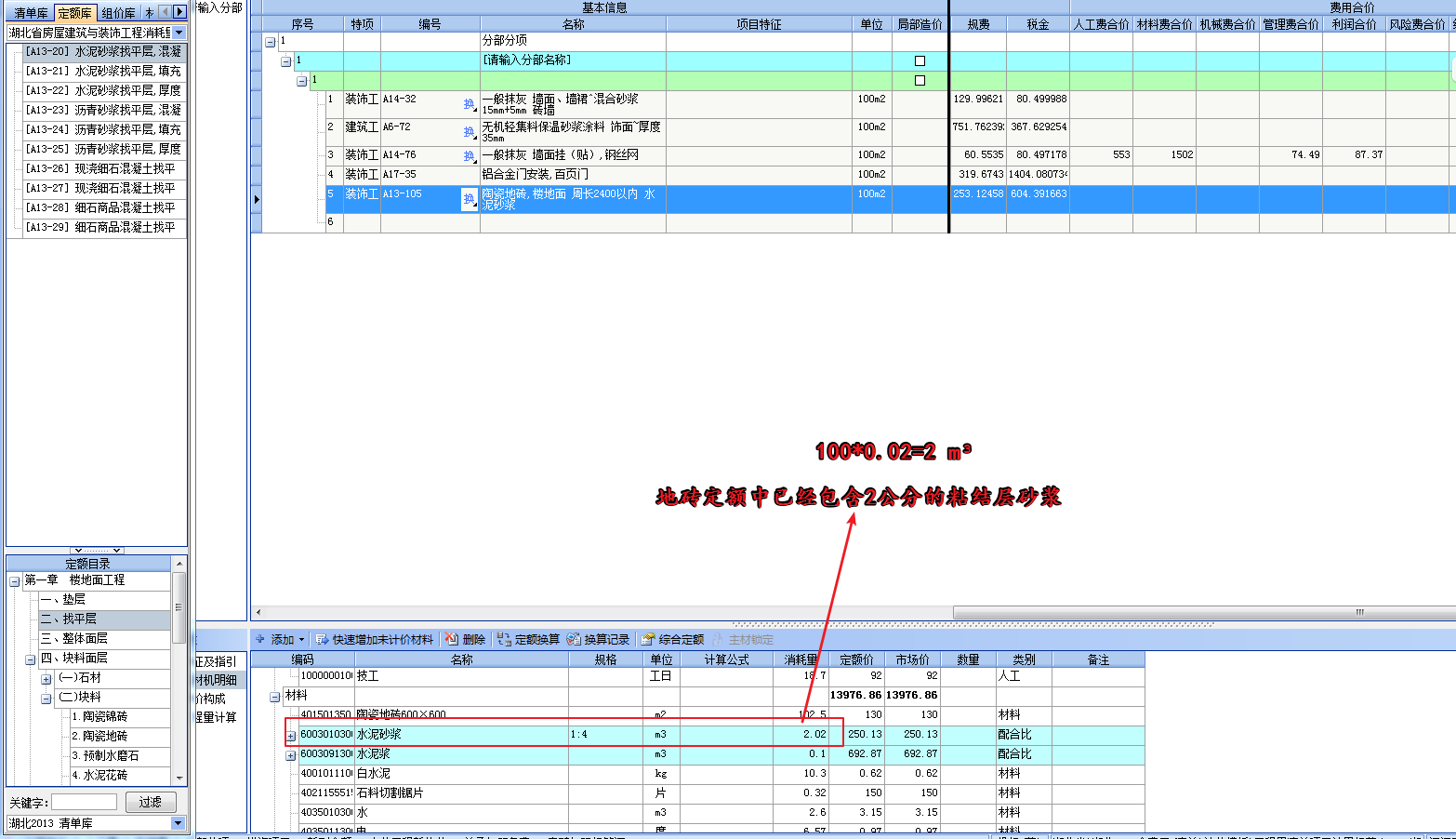Click the 市场价 column header

point(912,659)
